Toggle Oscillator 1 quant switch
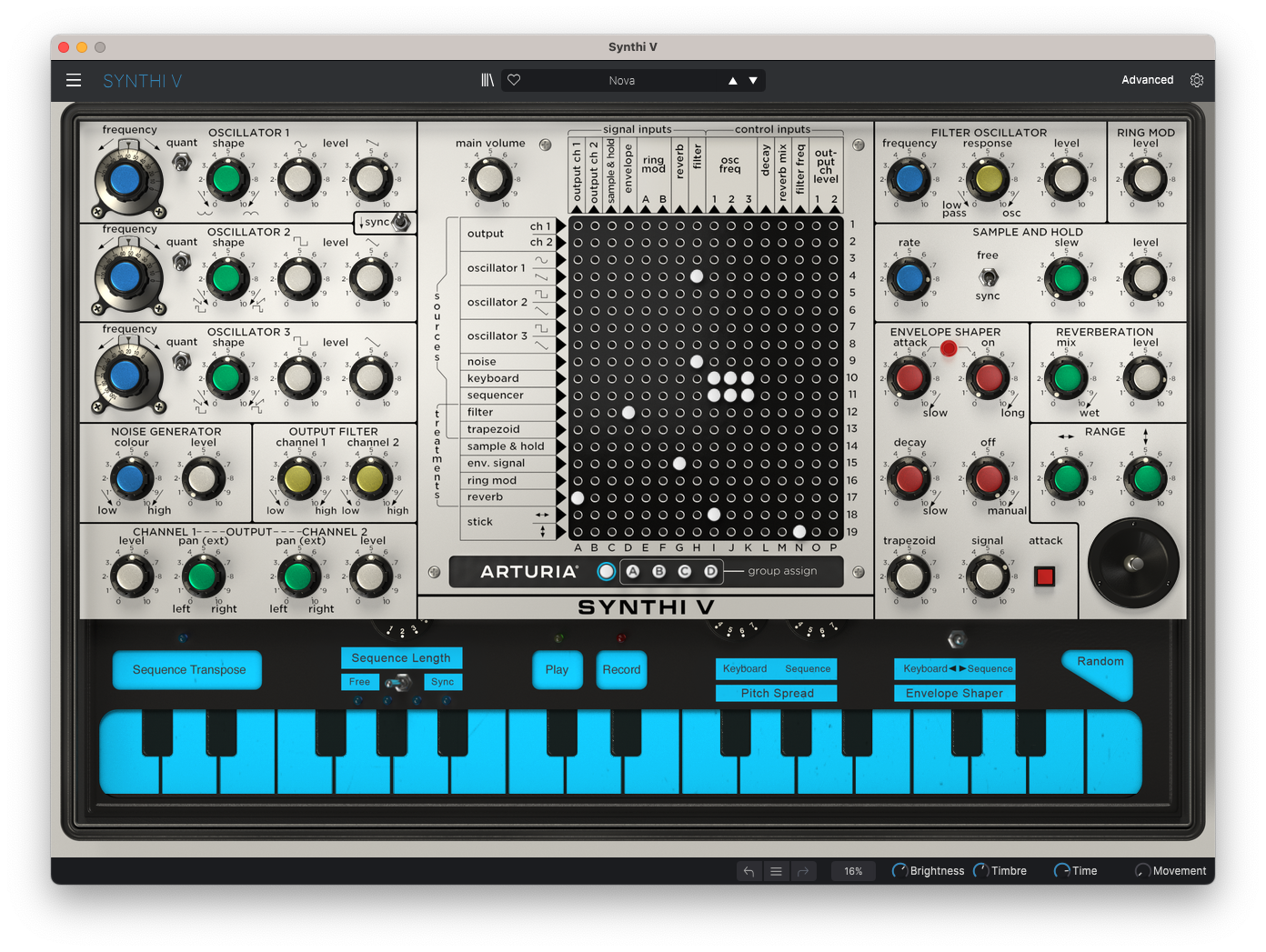 click(182, 163)
